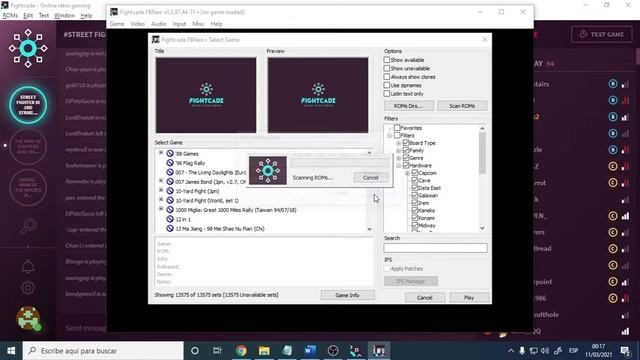640x360 pixels.
Task: Launch Google Chrome from the taskbar
Action: (x=241, y=351)
